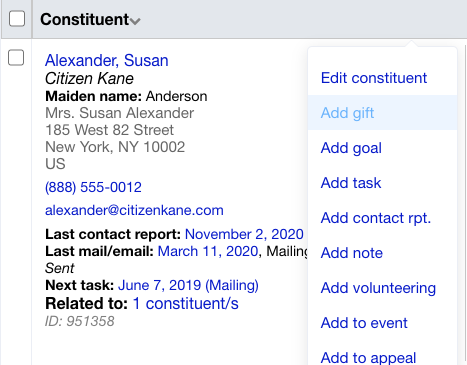Screen dimensions: 467x365
Task: Choose Add note in the menu
Action: click(x=352, y=253)
